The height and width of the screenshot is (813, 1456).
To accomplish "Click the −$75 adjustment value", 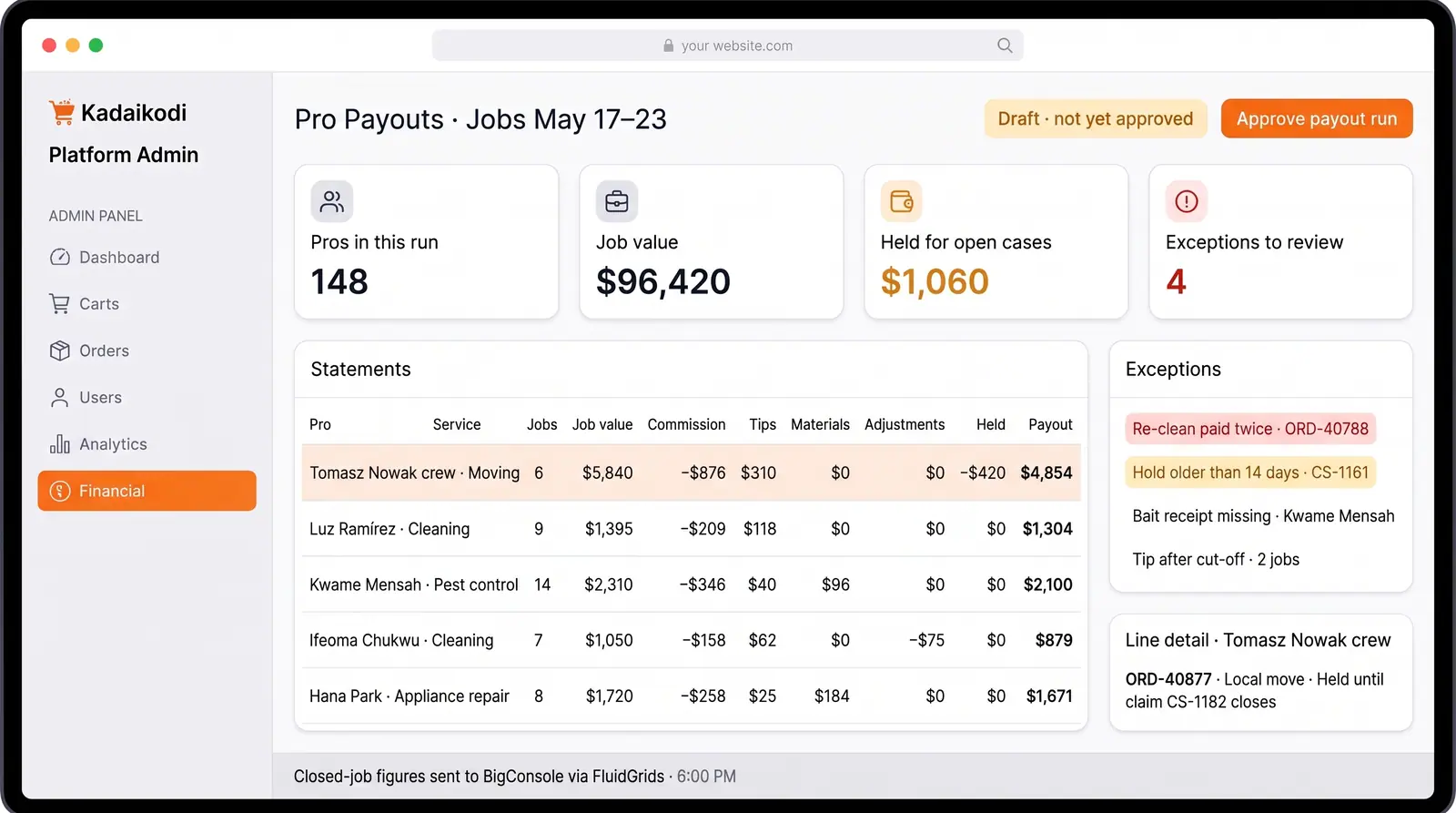I will pyautogui.click(x=926, y=640).
